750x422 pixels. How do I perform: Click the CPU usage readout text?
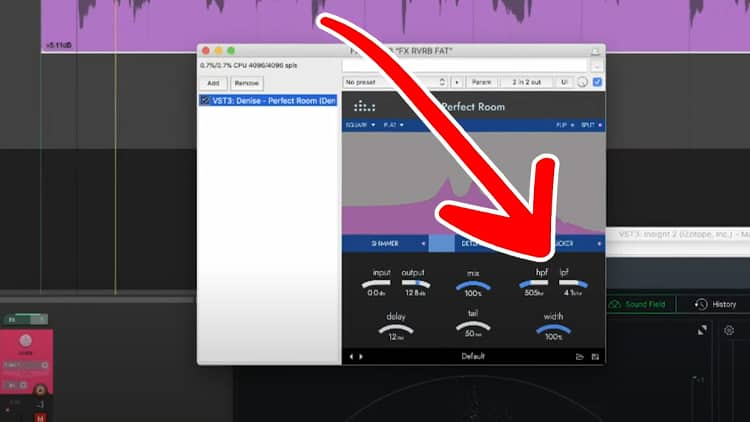(x=249, y=65)
